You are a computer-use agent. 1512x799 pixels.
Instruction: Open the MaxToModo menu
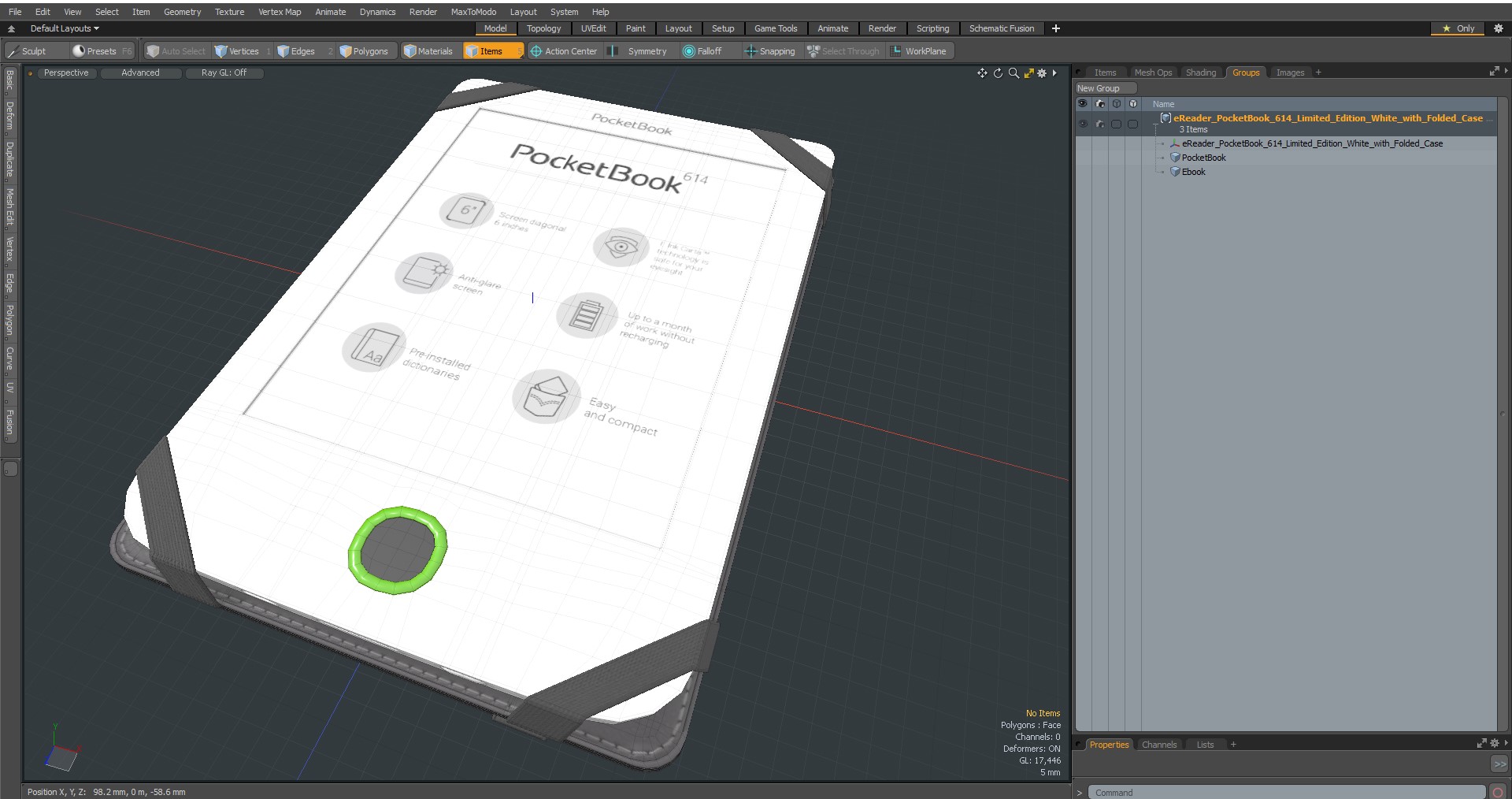[x=473, y=12]
